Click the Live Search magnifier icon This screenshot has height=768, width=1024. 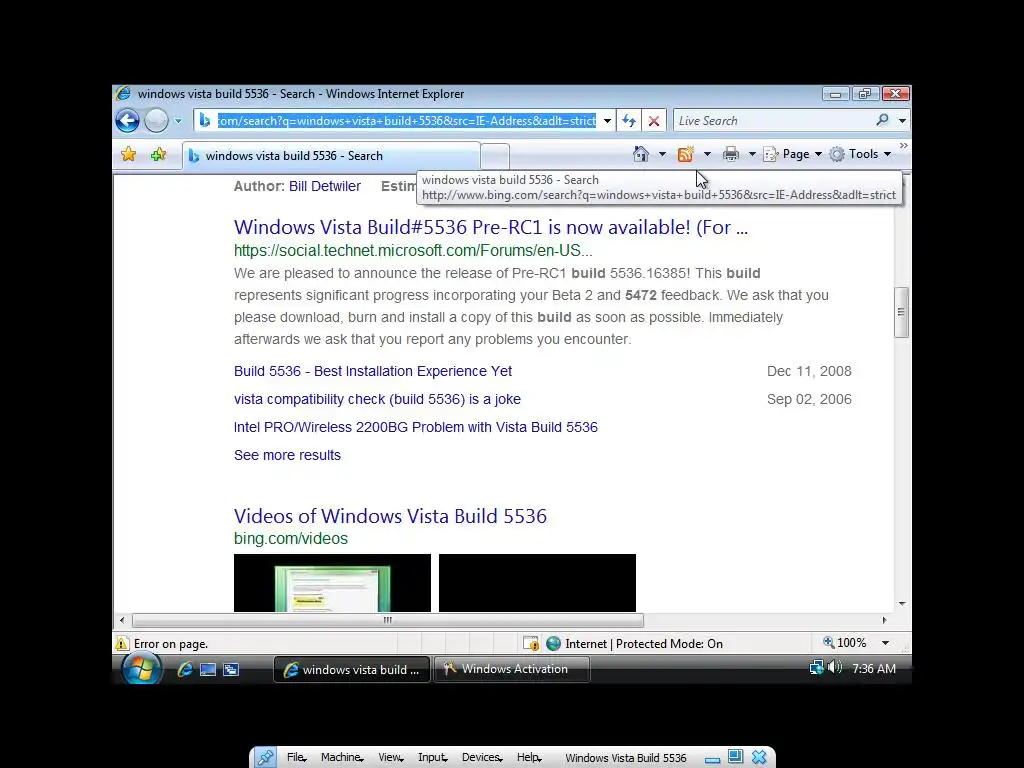tap(882, 120)
